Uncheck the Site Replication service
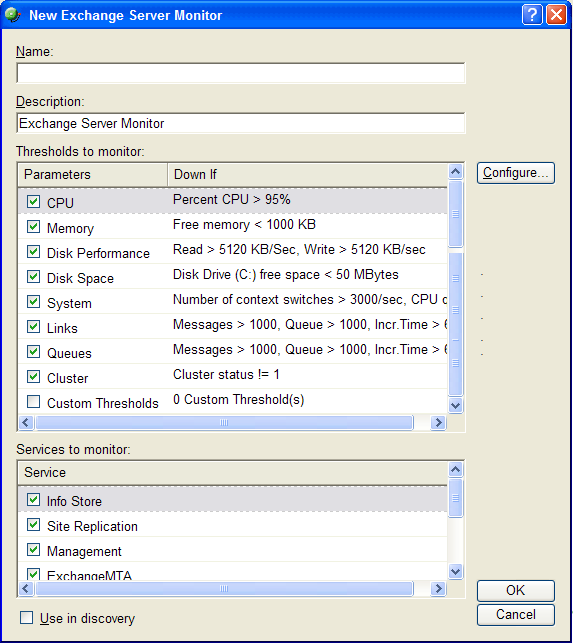Viewport: 573px width, 643px height. point(33,524)
